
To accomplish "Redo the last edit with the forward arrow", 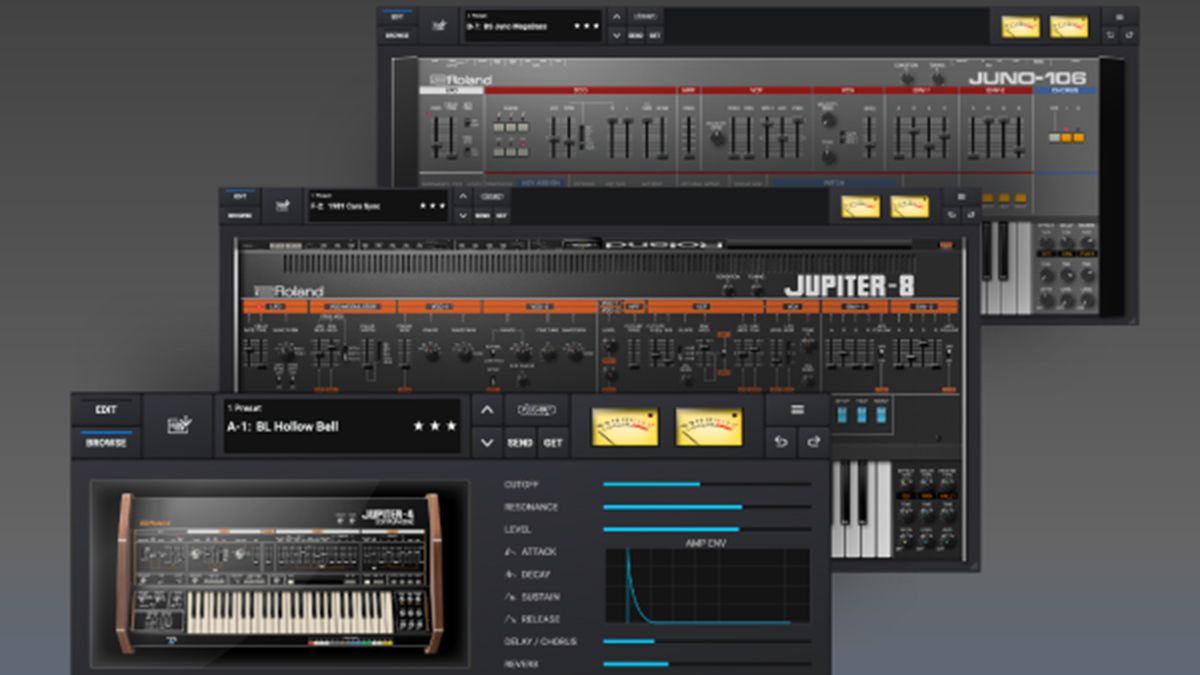I will click(813, 441).
